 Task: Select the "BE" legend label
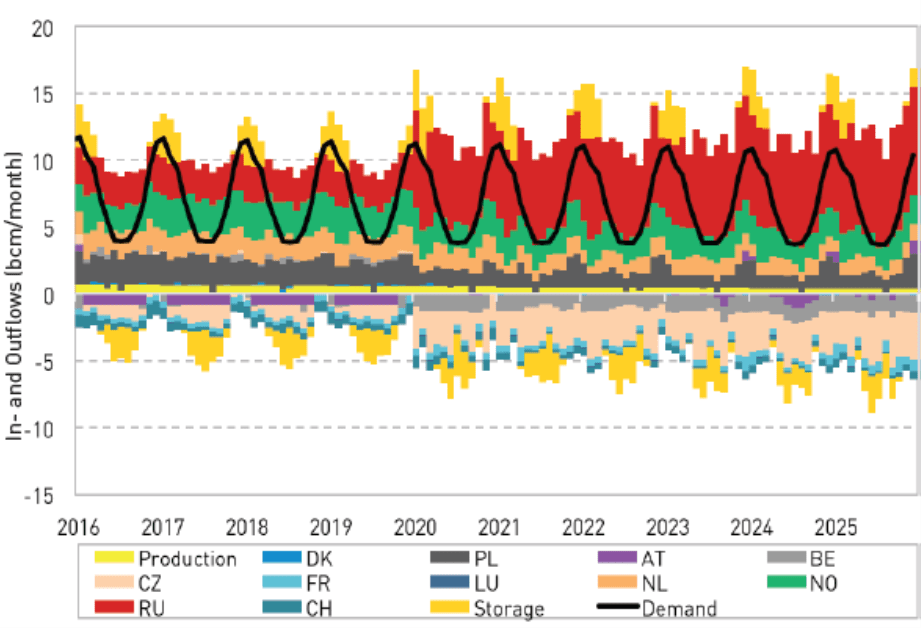click(x=822, y=558)
